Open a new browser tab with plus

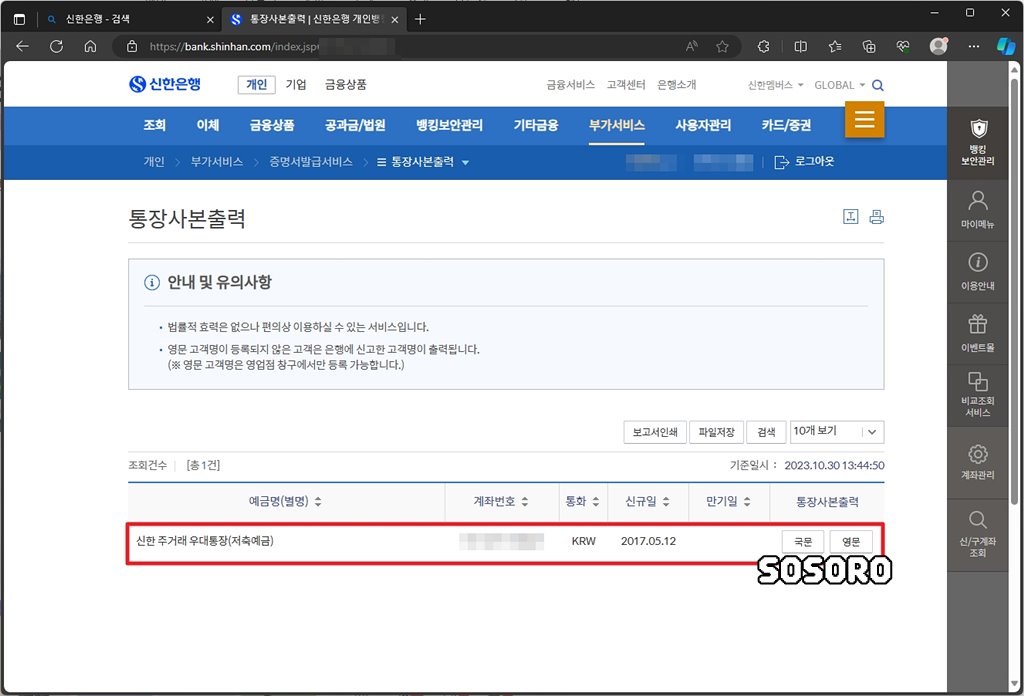(420, 19)
